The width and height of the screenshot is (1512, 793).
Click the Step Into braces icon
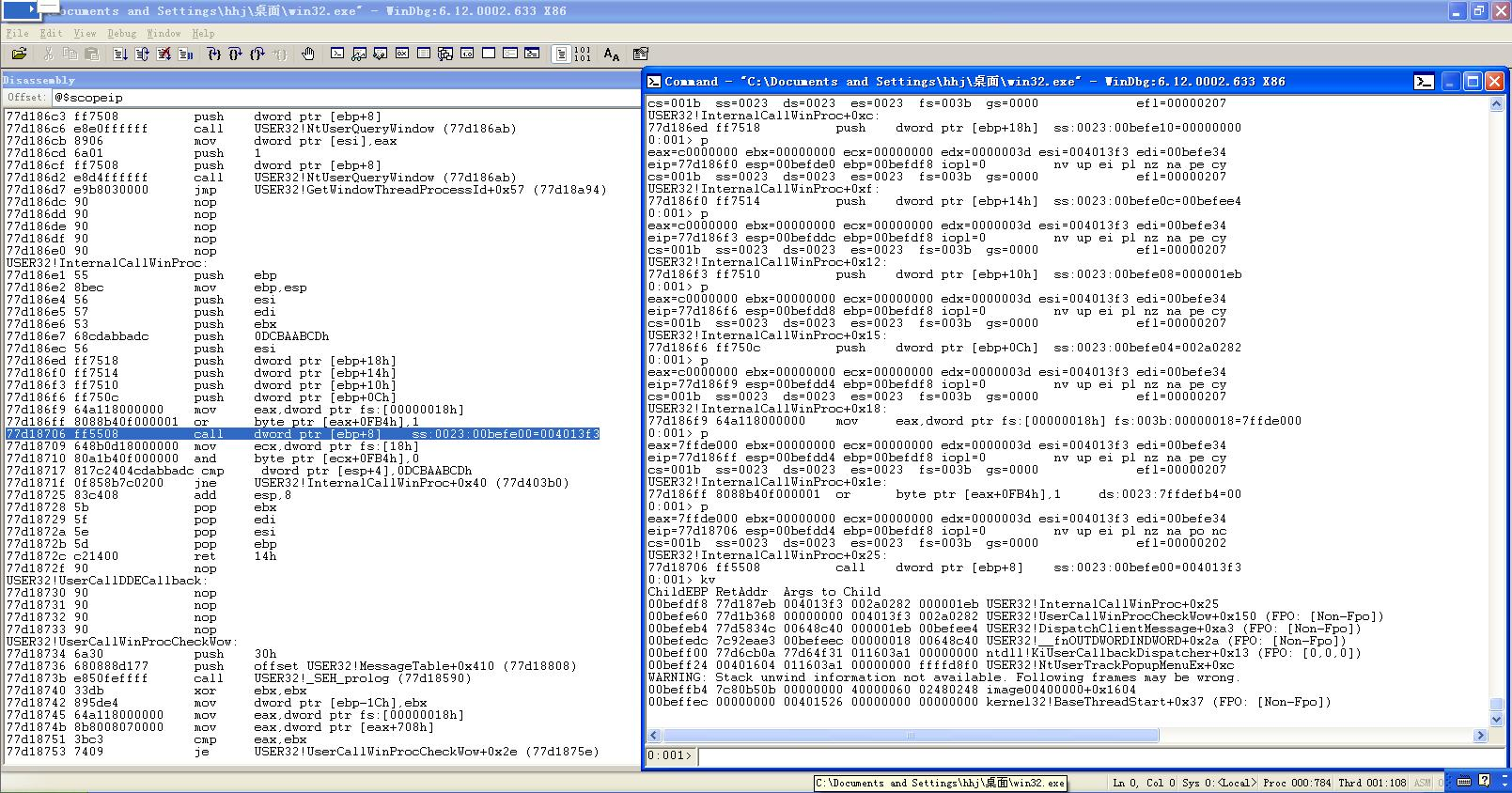213,54
